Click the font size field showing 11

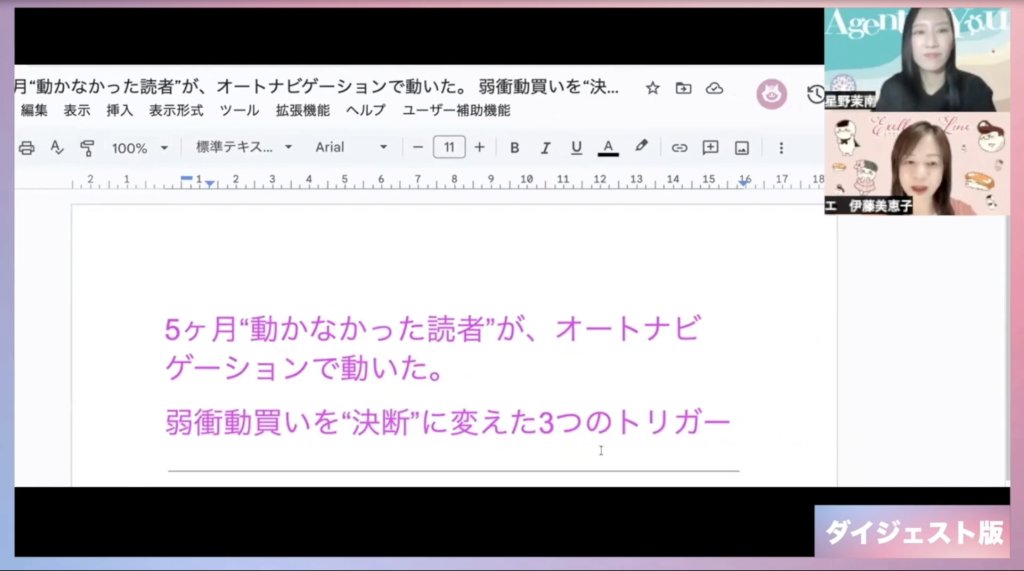click(x=449, y=147)
